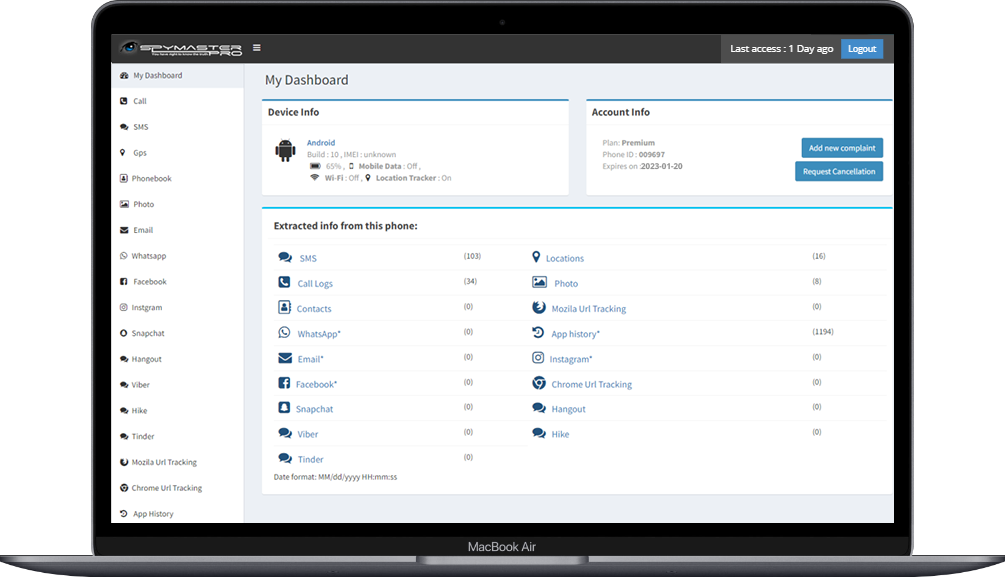The height and width of the screenshot is (577, 1005).
Task: Open the Photo link in extracted info
Action: tap(566, 283)
